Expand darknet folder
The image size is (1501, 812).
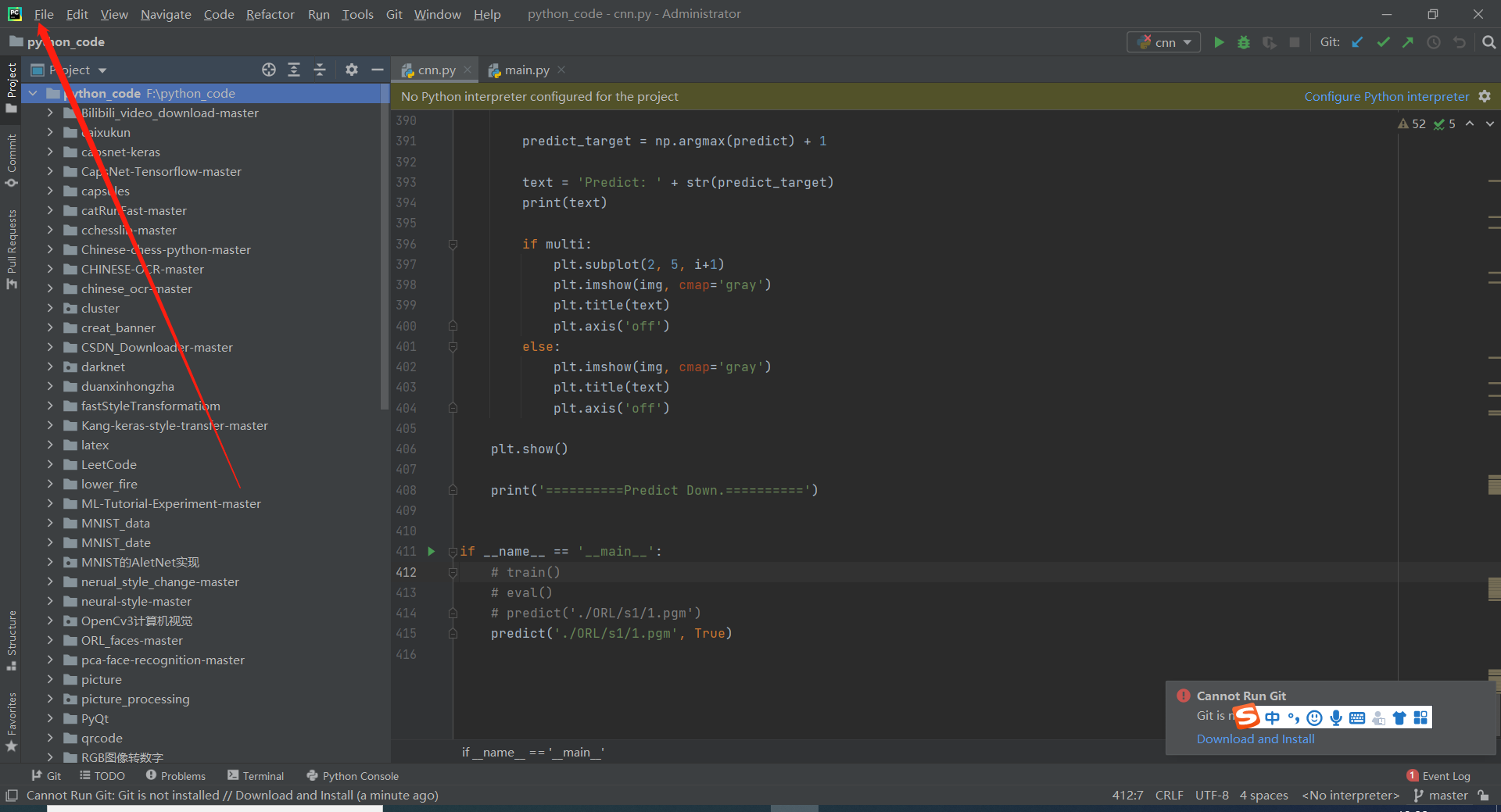pos(50,367)
